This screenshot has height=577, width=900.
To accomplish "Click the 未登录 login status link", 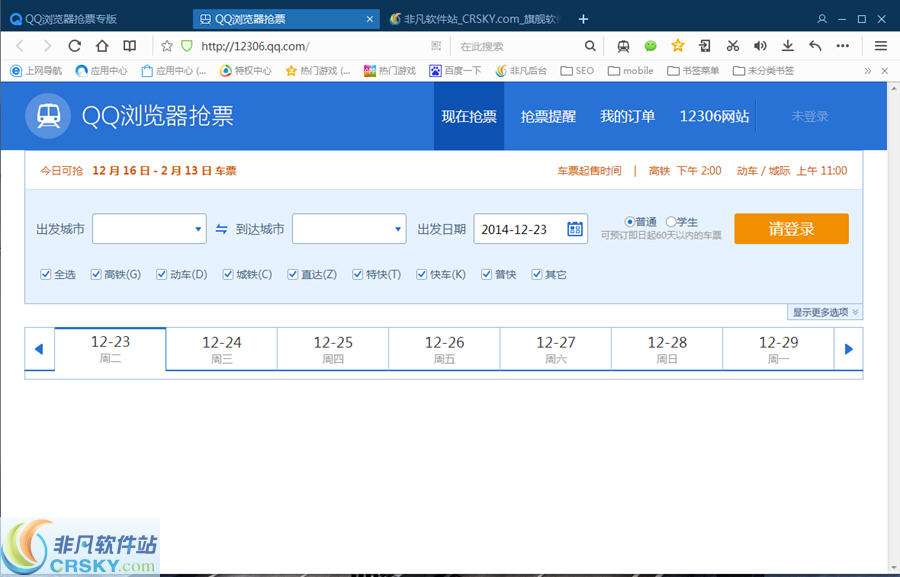I will point(810,116).
